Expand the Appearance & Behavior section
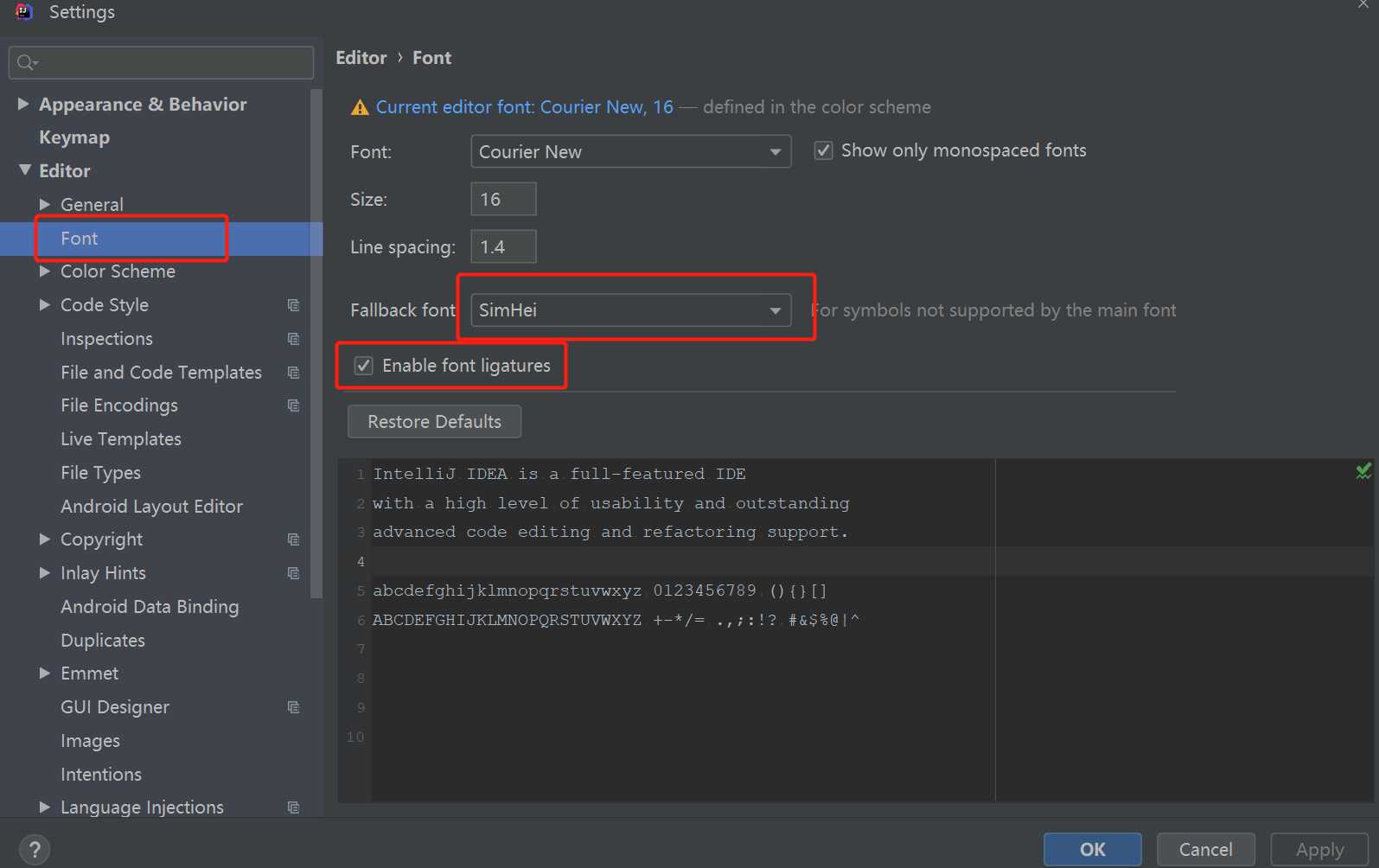1379x868 pixels. [x=23, y=104]
